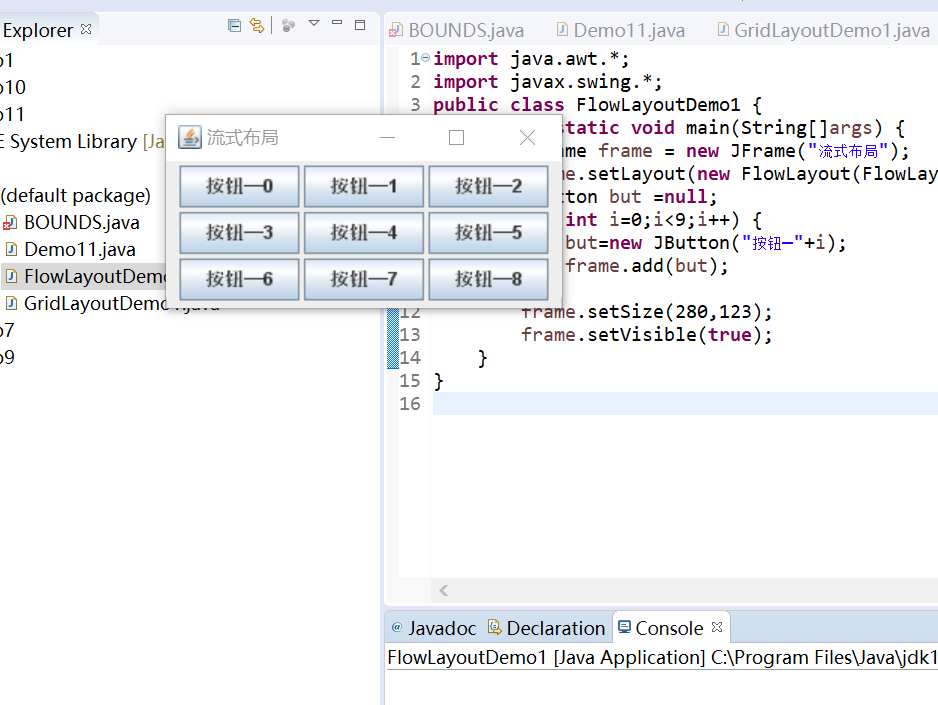Viewport: 938px width, 705px height.
Task: Open the Explorer View Menu triangle
Action: coord(313,24)
